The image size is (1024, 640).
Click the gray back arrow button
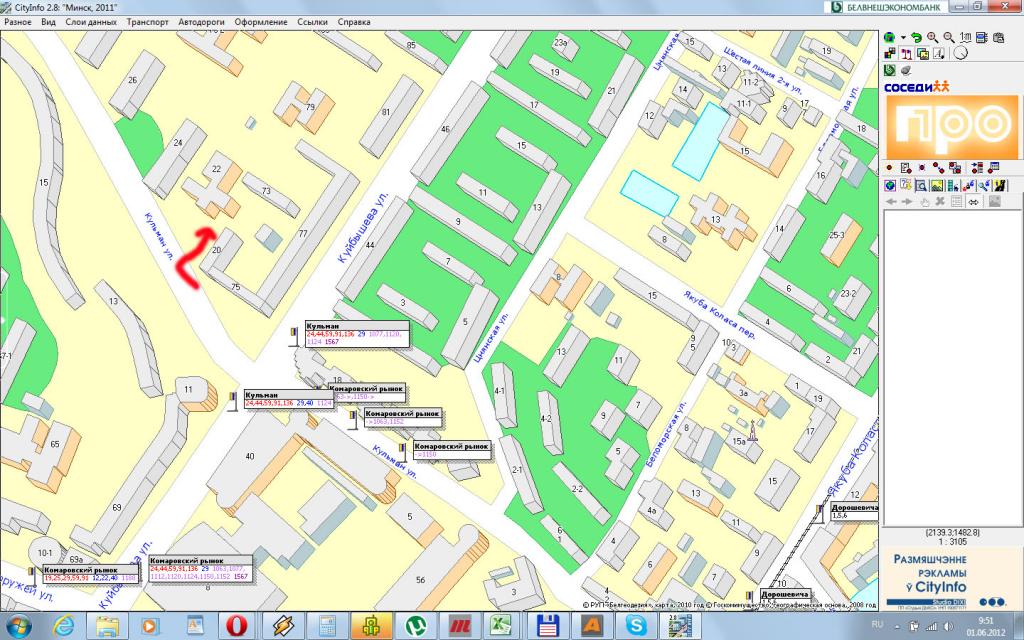(x=891, y=202)
